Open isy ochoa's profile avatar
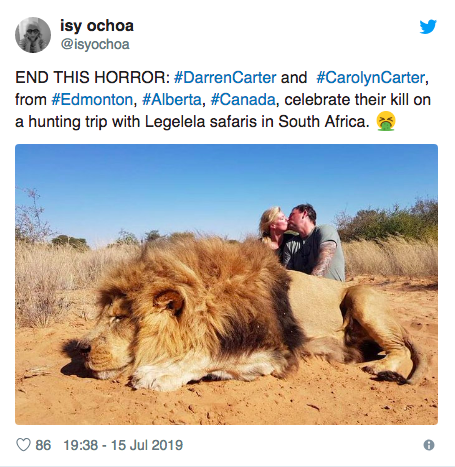 [x=33, y=35]
